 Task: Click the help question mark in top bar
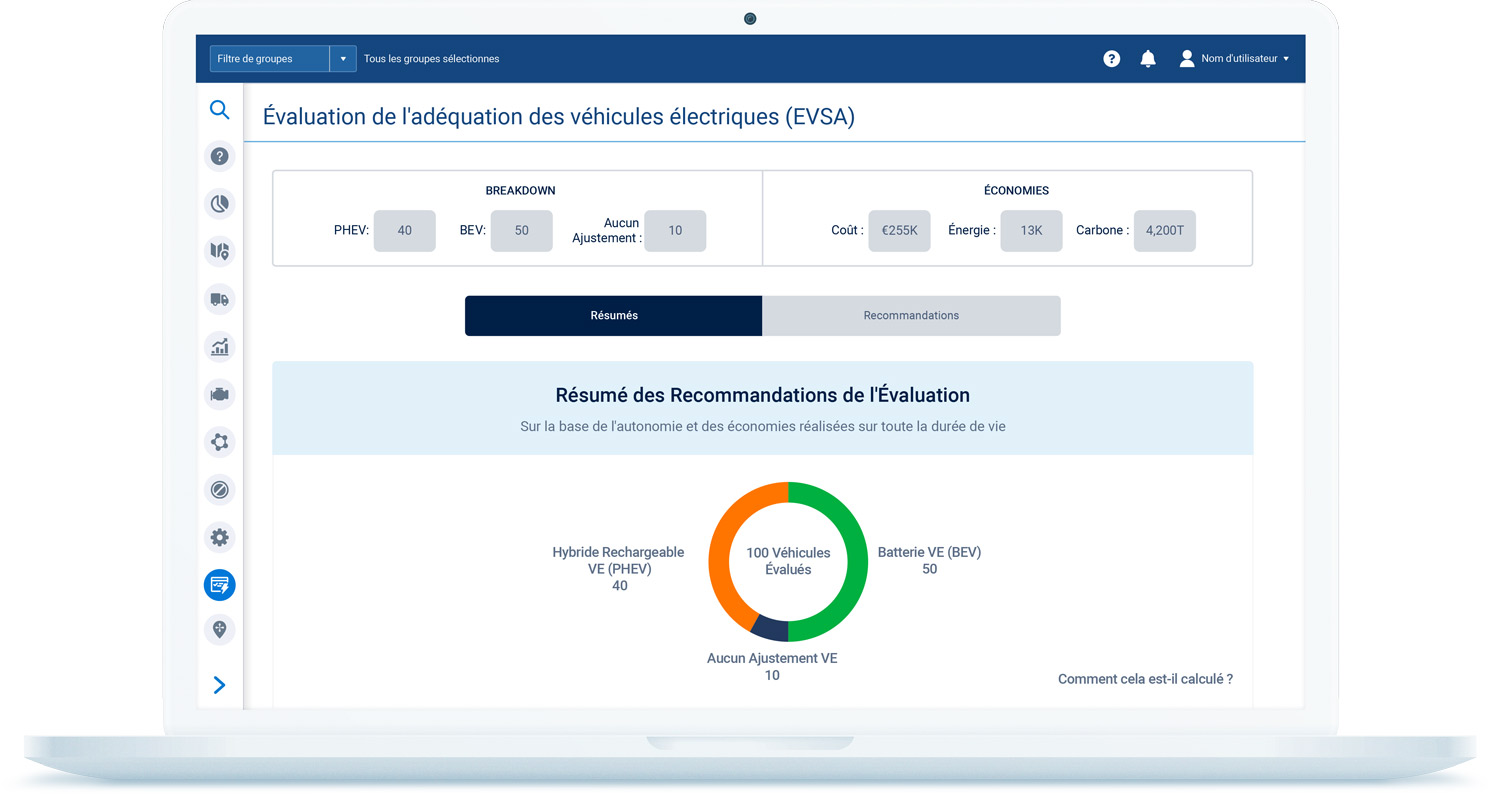[x=1111, y=58]
